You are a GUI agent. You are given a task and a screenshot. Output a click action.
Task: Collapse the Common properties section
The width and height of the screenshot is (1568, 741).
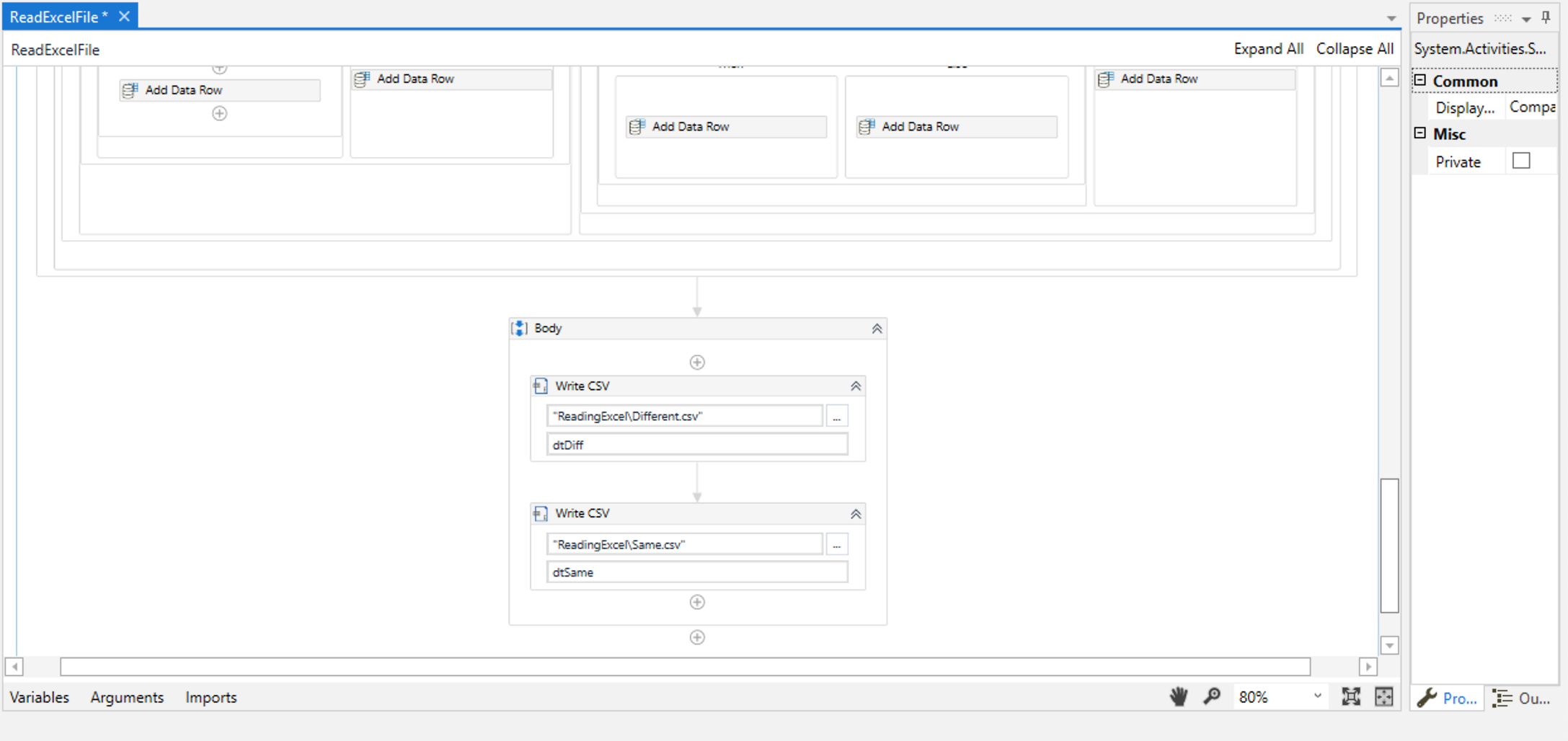coord(1420,80)
